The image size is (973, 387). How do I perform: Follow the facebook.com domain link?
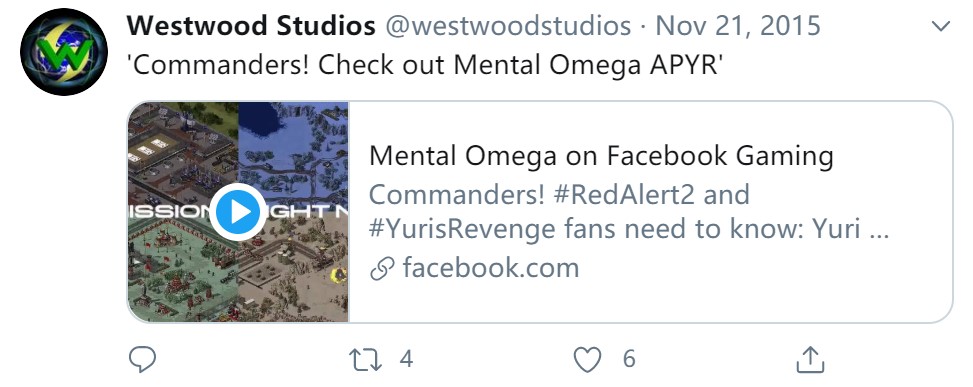coord(491,268)
